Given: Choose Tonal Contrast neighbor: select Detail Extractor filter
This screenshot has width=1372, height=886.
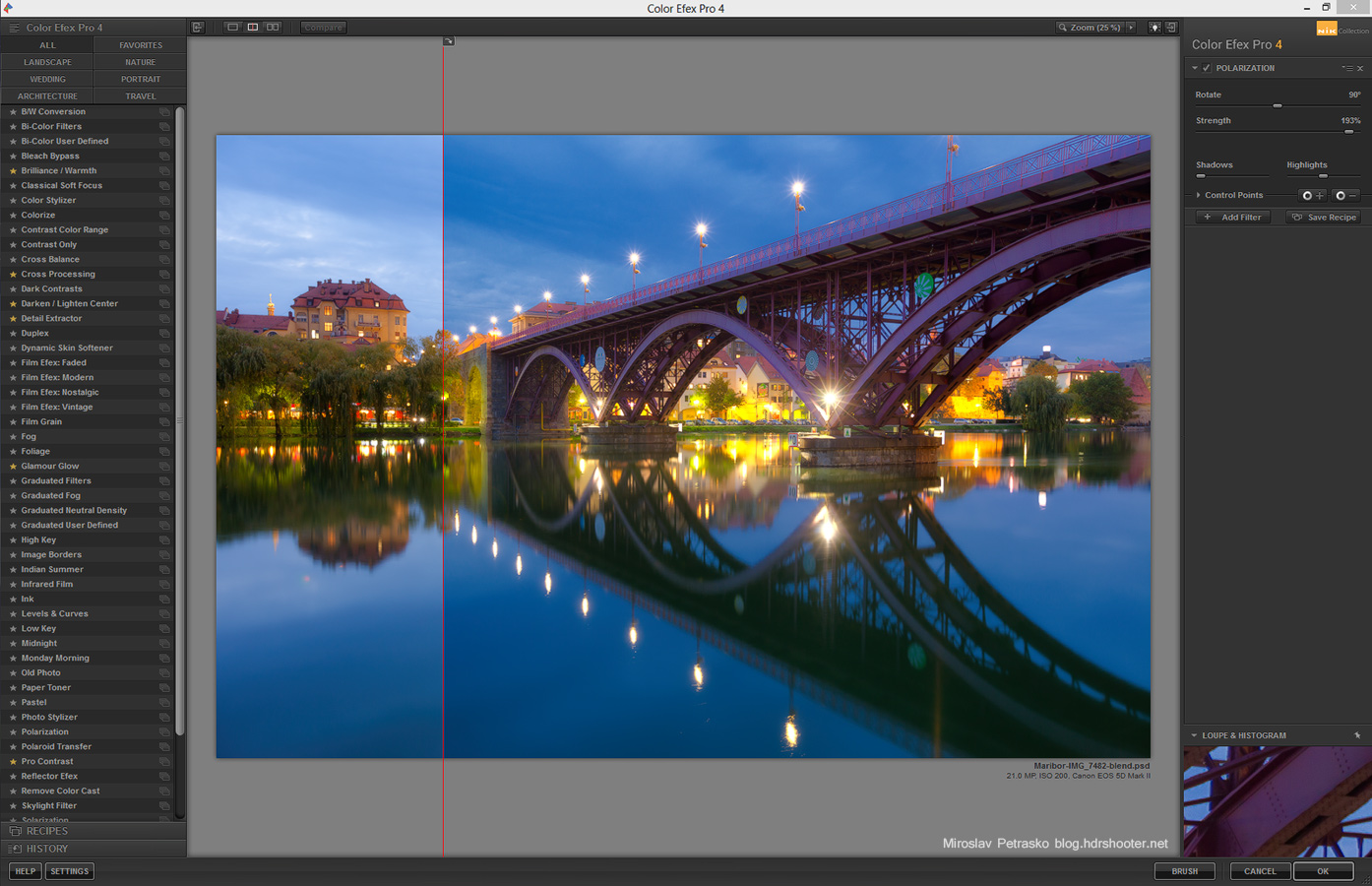Looking at the screenshot, I should 51,319.
